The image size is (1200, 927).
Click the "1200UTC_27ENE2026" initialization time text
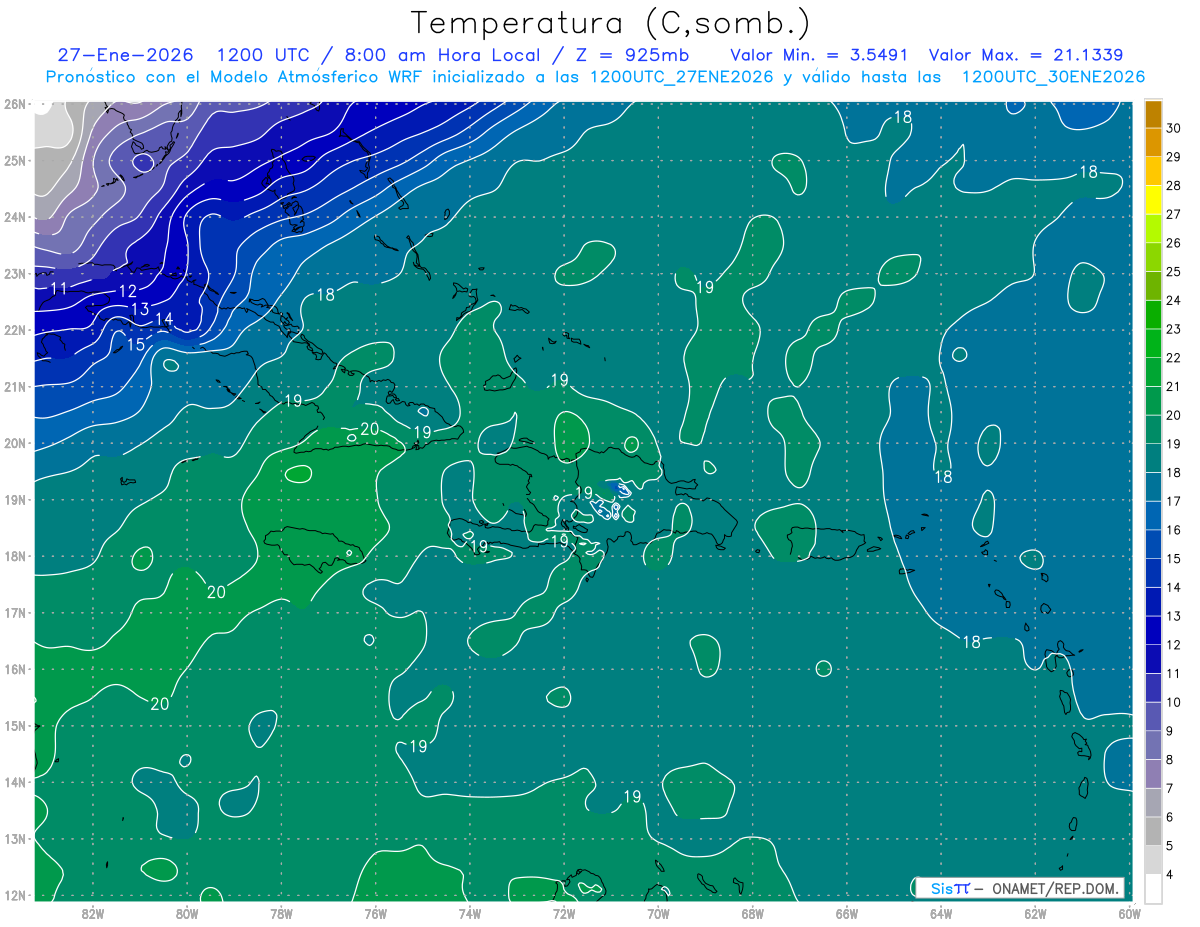[x=681, y=77]
